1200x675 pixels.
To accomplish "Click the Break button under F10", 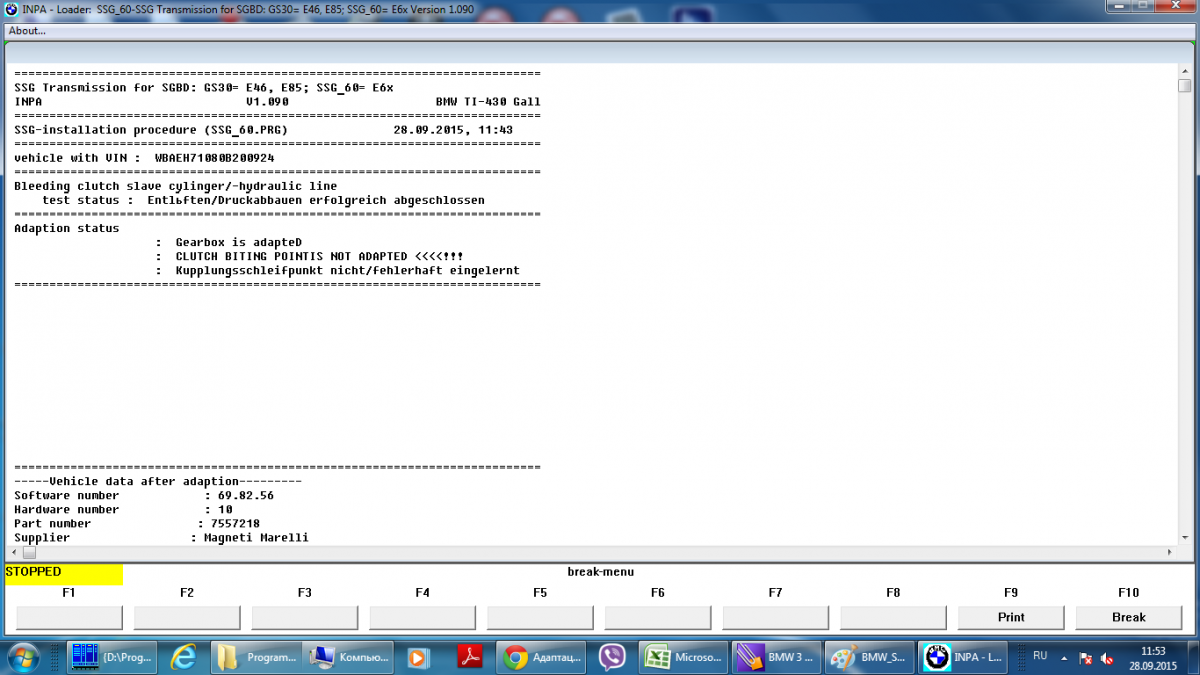I will click(x=1128, y=617).
